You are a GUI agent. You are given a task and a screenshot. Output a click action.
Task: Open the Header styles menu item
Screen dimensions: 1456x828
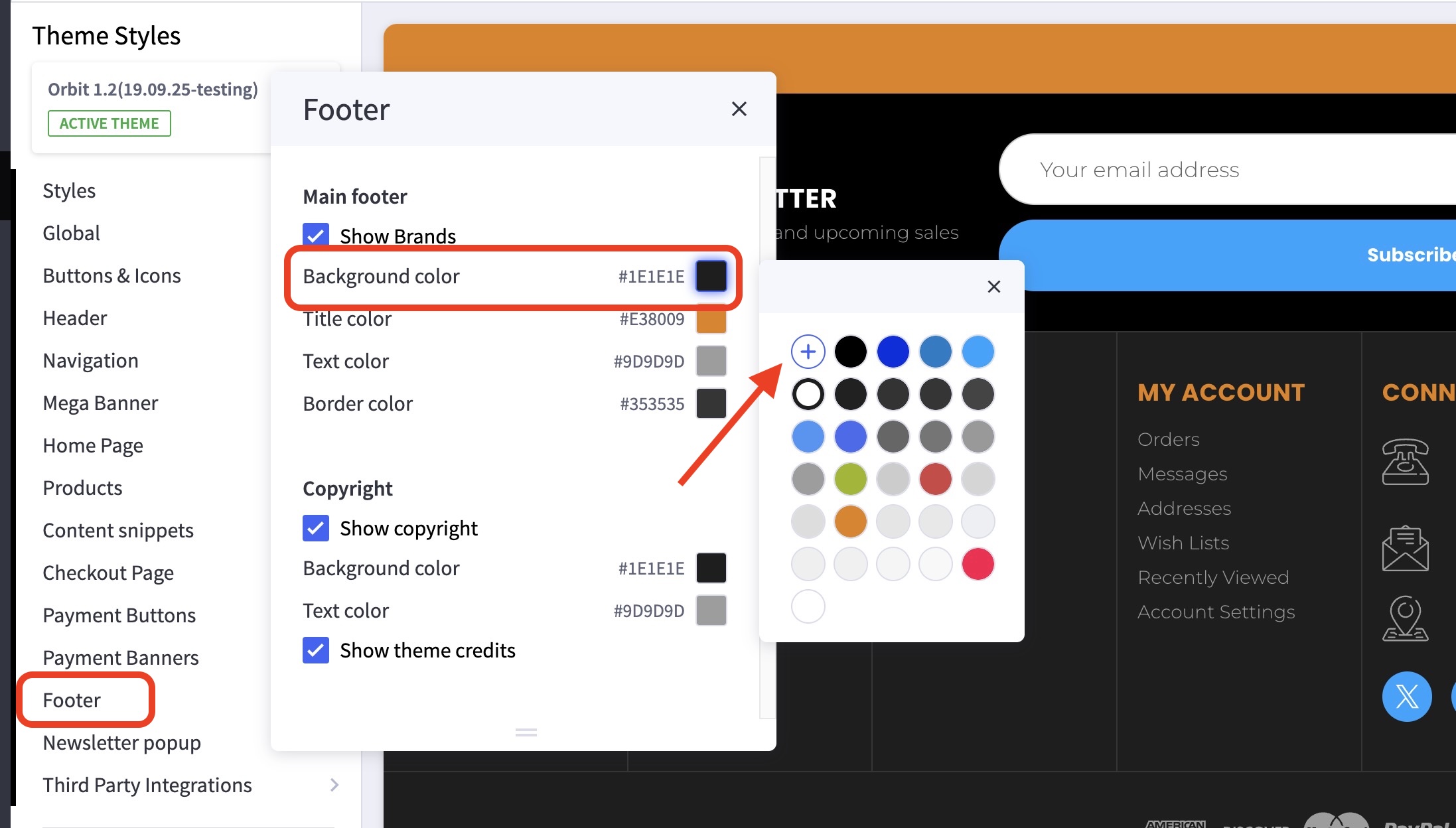(x=75, y=318)
